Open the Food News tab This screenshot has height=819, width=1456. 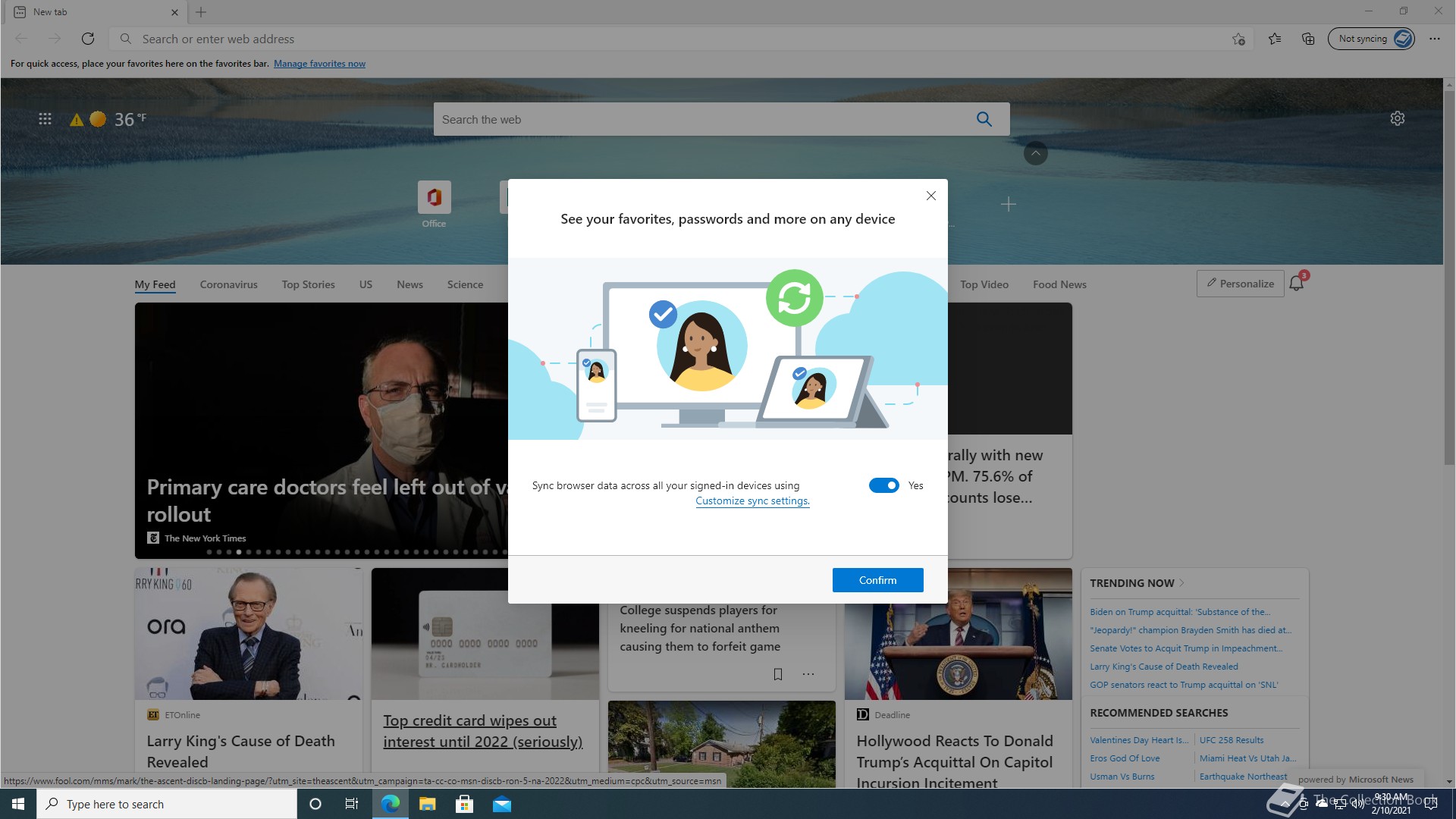1059,284
